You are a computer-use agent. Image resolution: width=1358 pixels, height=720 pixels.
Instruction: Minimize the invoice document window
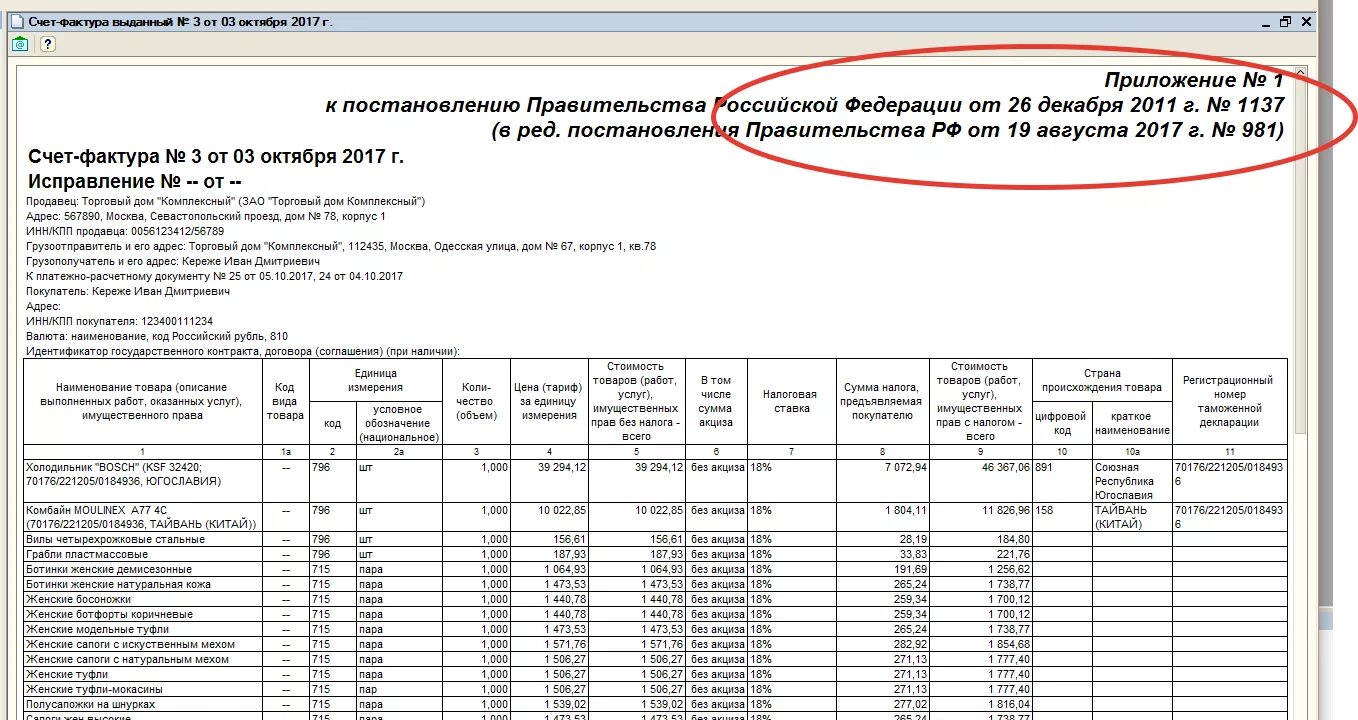pos(1265,21)
